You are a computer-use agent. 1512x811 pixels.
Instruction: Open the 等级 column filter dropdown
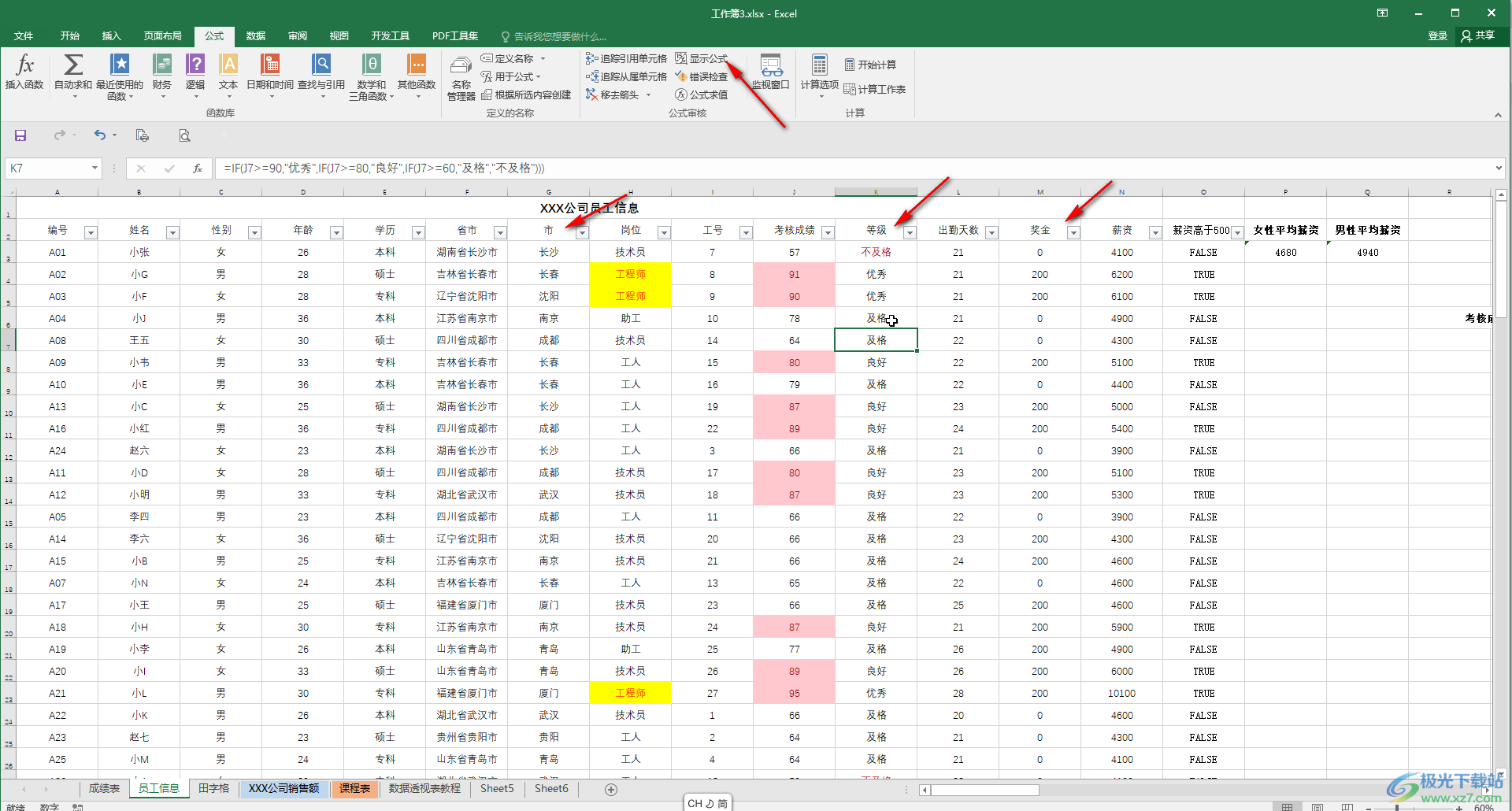coord(910,232)
